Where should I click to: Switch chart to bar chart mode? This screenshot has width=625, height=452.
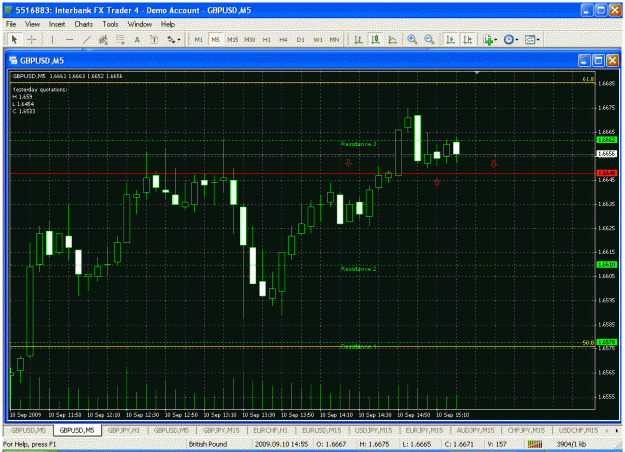pyautogui.click(x=358, y=39)
